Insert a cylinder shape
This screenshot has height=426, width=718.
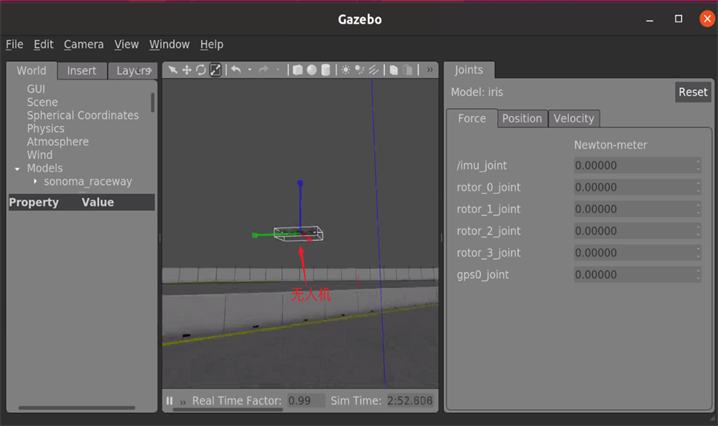[x=325, y=70]
